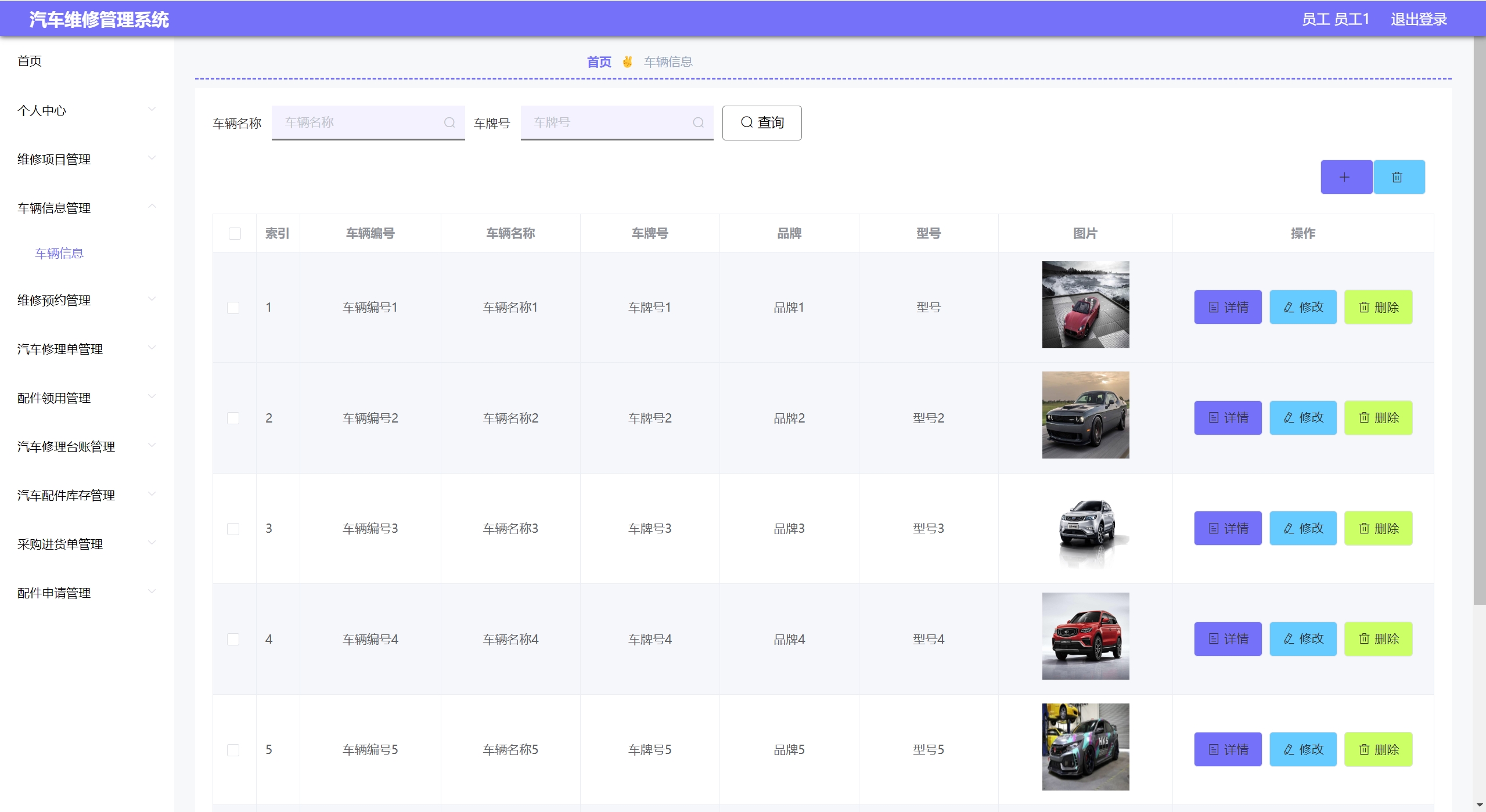This screenshot has height=812, width=1486.
Task: Open 详情 for 车辆编号5 row
Action: point(1228,749)
